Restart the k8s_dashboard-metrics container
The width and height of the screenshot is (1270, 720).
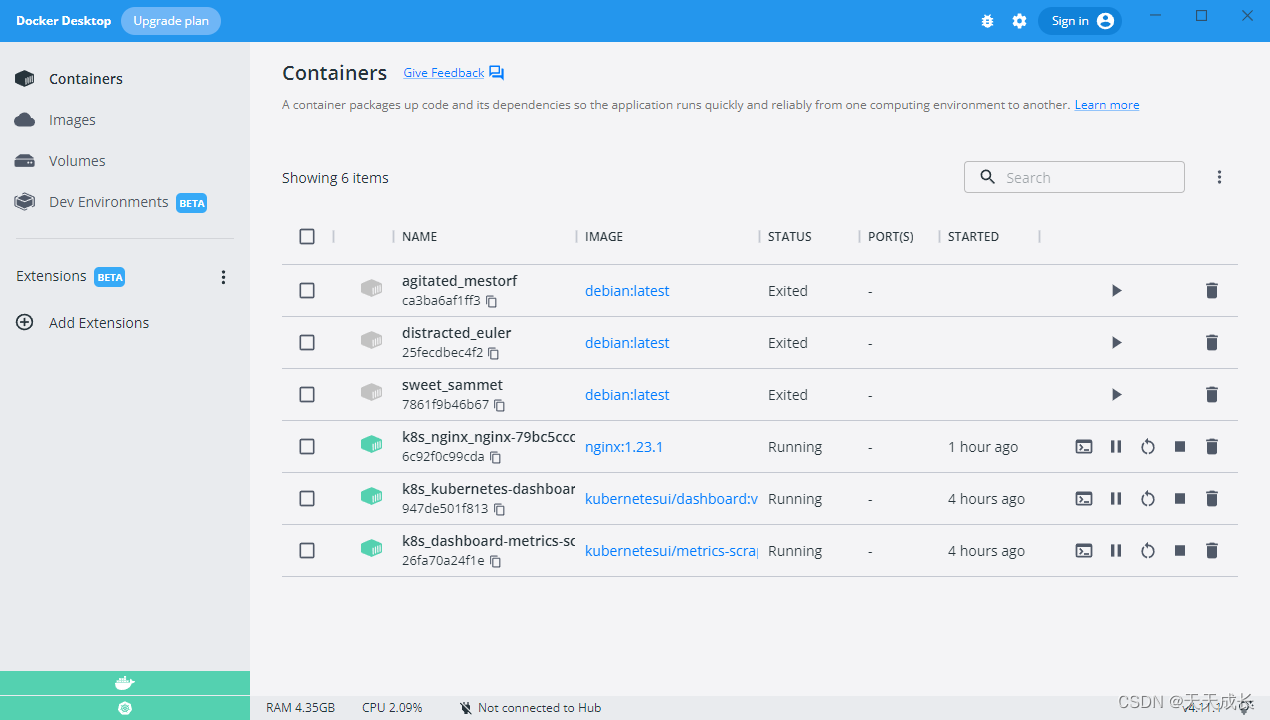(x=1148, y=551)
